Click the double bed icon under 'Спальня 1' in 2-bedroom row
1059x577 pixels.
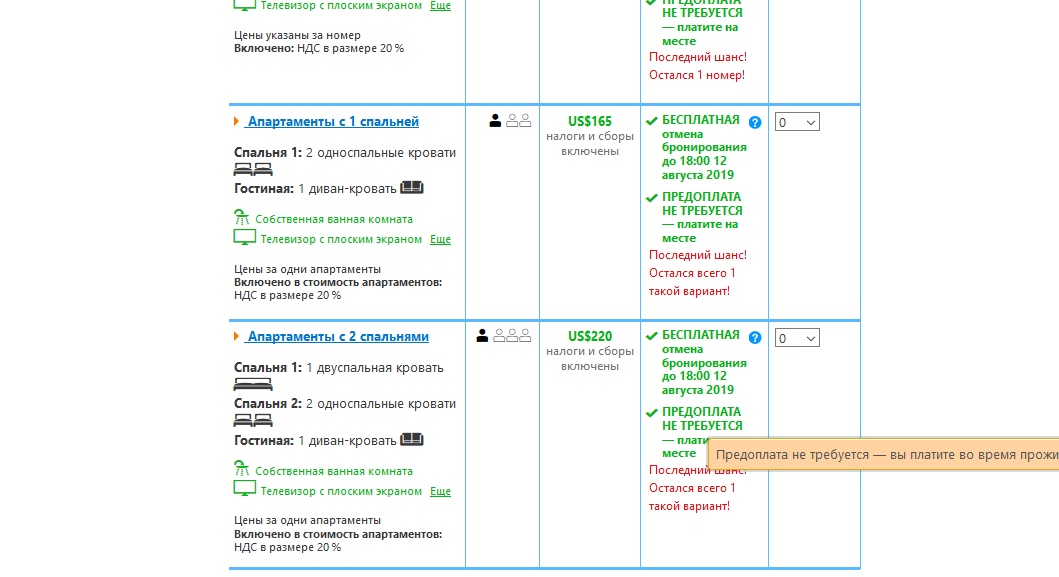click(x=253, y=384)
